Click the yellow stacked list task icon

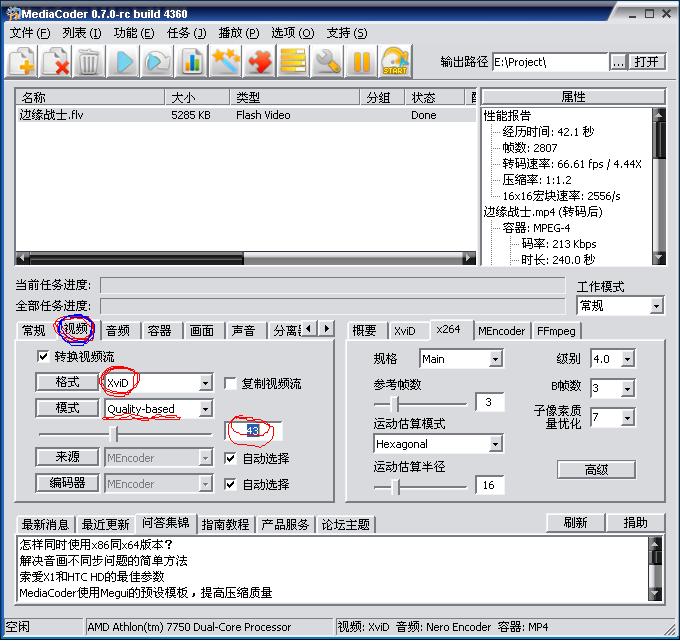(294, 62)
